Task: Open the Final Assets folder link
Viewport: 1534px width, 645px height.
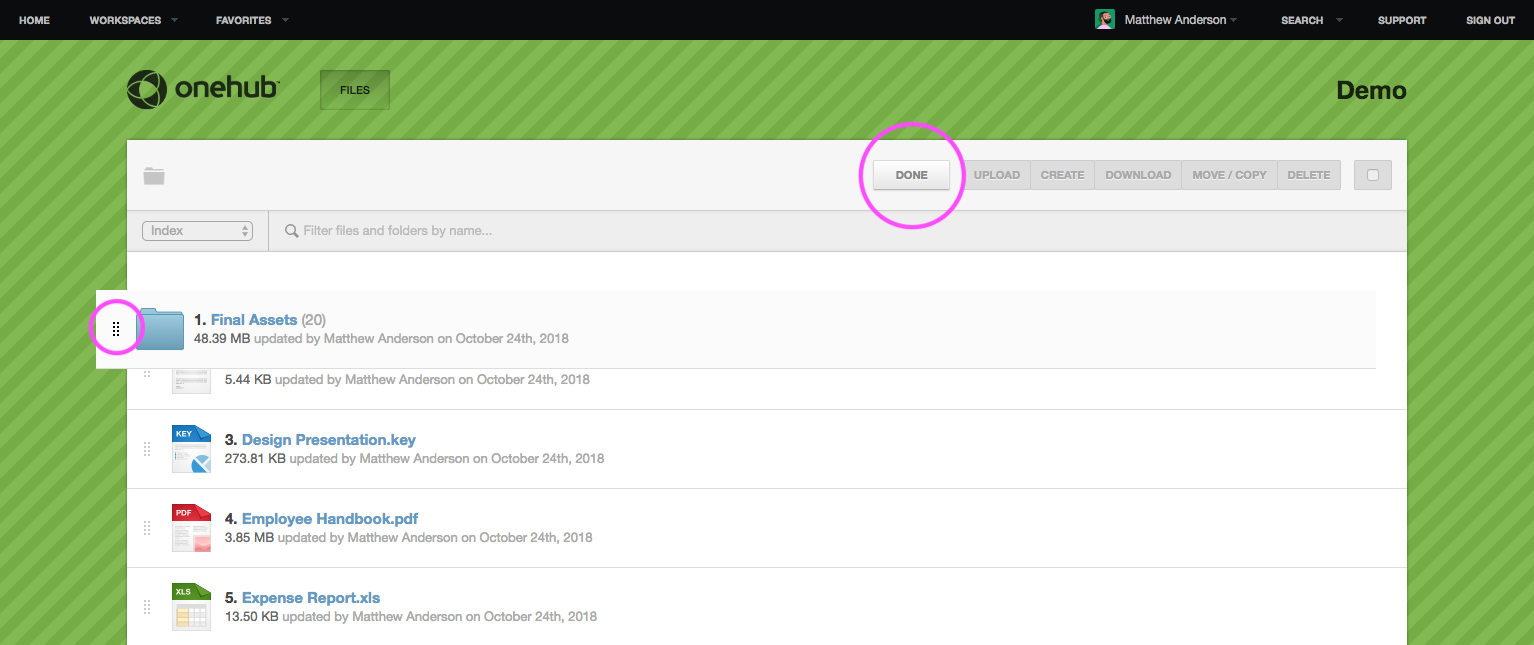Action: tap(254, 320)
